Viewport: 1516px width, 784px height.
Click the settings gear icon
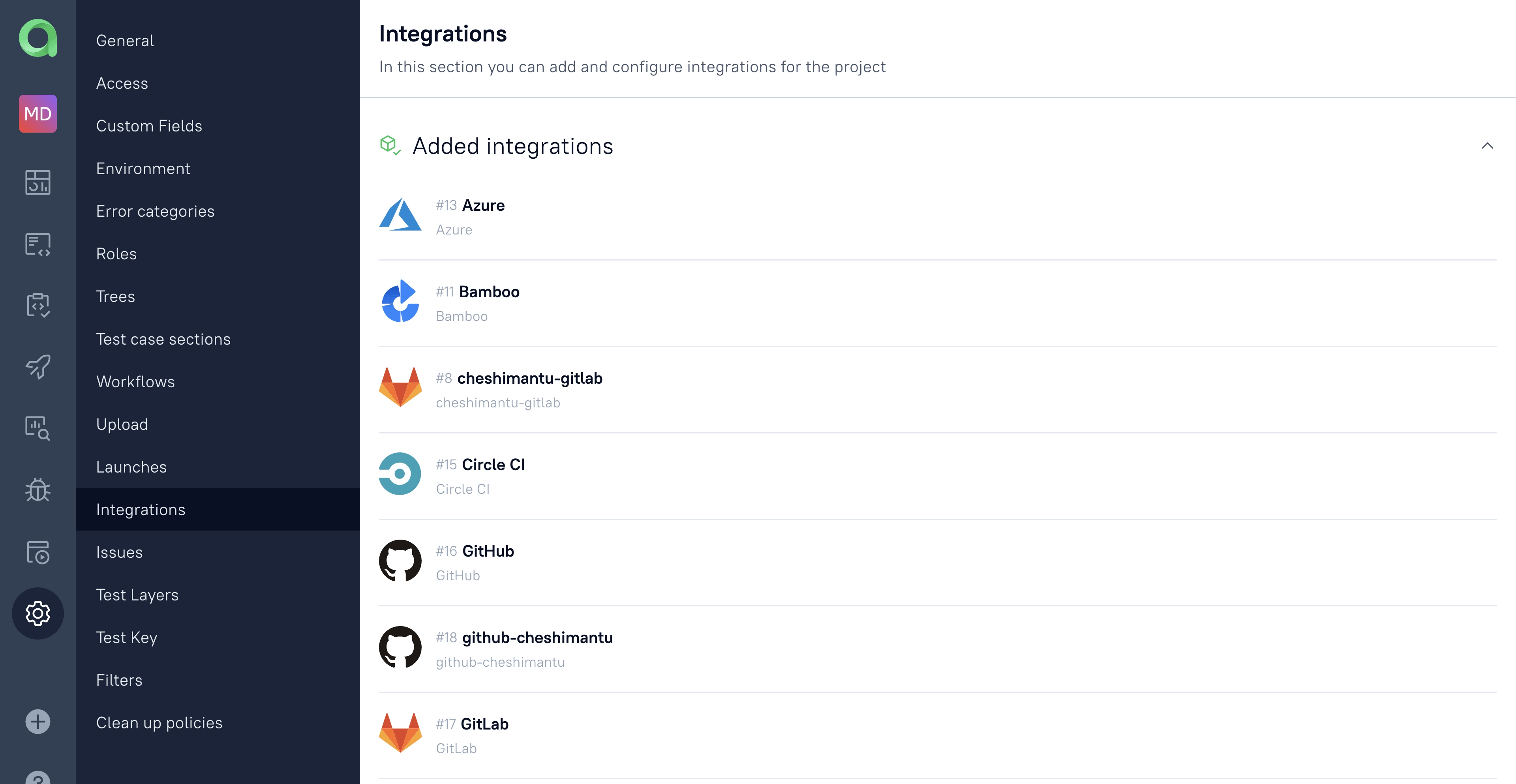pos(38,613)
